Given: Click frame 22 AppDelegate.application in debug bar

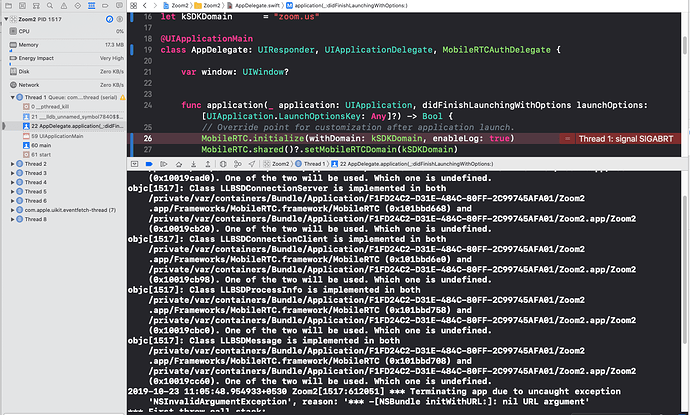Looking at the screenshot, I should (x=412, y=164).
